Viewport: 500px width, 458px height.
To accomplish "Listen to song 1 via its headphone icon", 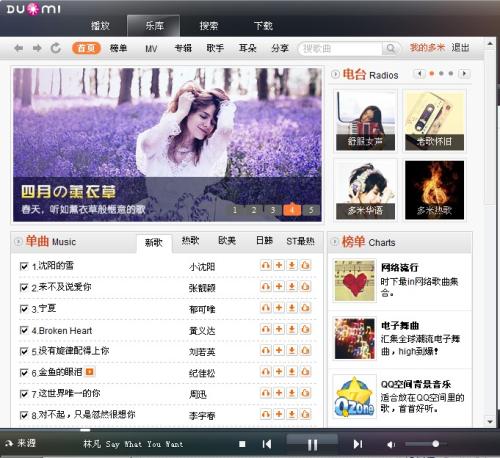I will pyautogui.click(x=266, y=265).
